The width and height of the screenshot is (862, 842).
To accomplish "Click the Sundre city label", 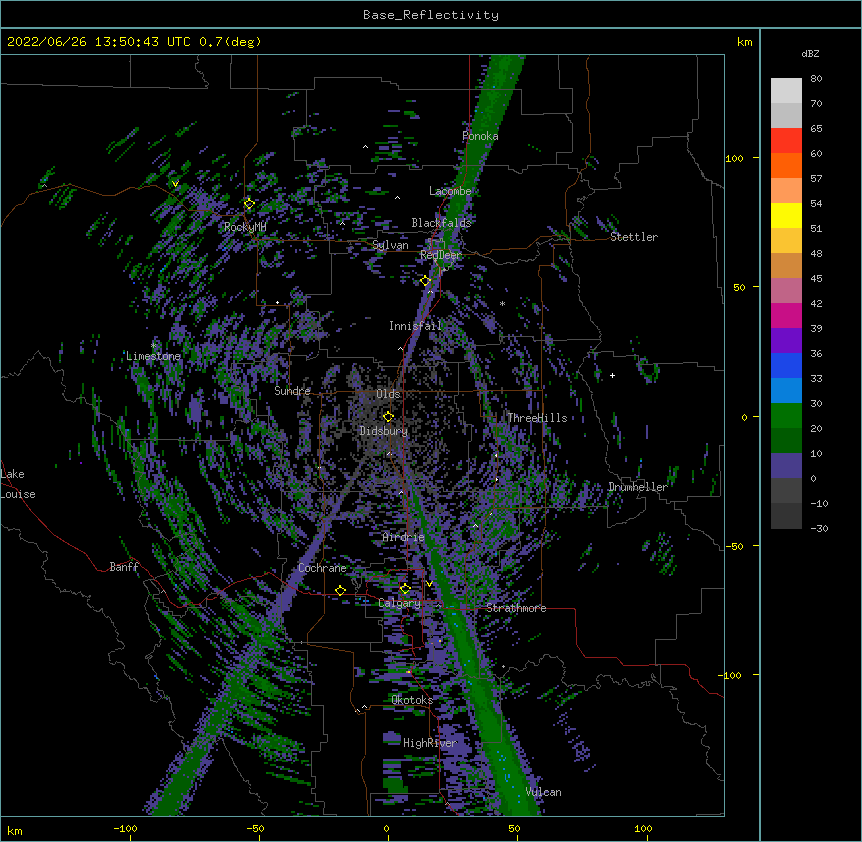I will pos(292,391).
